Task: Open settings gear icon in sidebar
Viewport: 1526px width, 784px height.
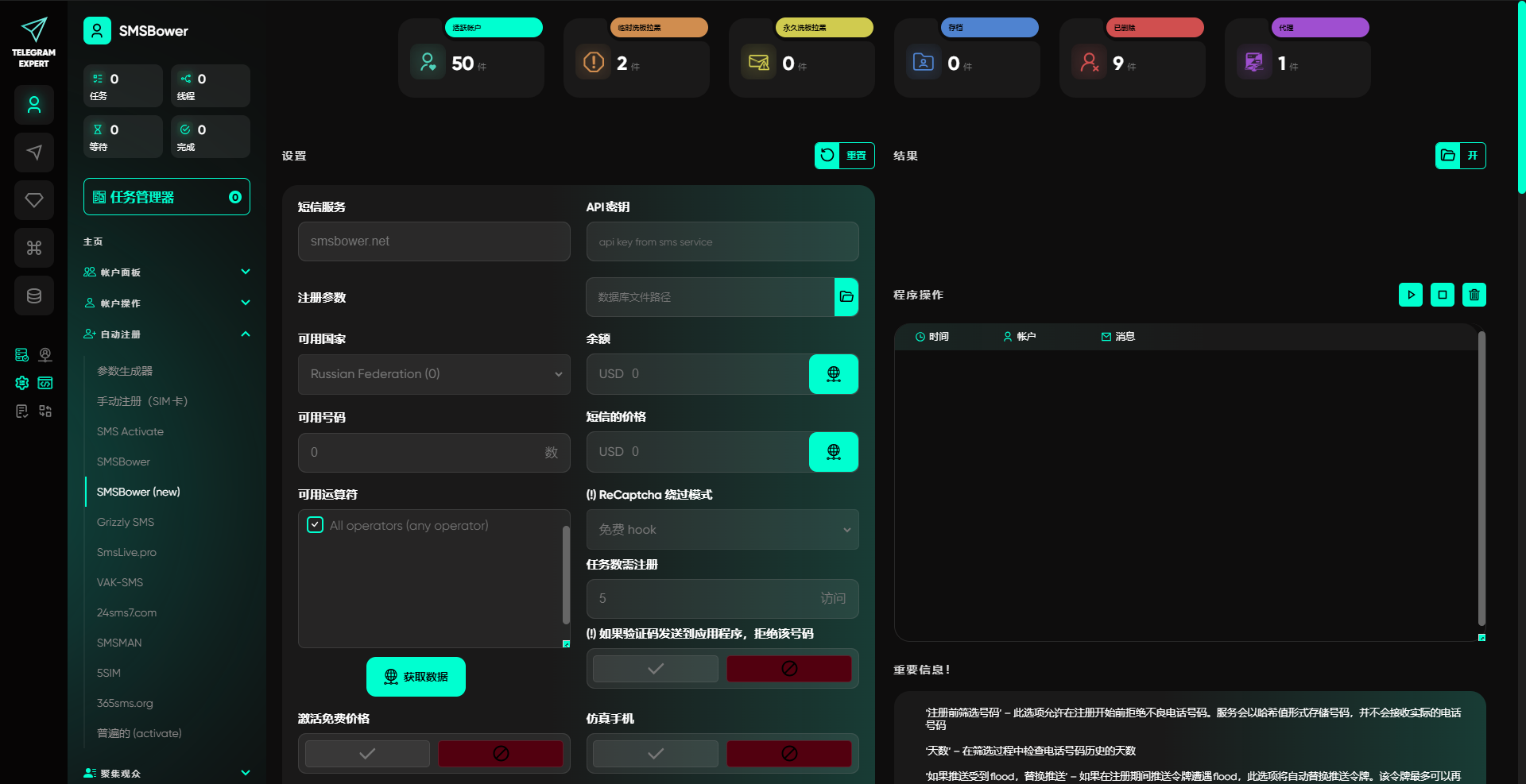Action: [22, 383]
